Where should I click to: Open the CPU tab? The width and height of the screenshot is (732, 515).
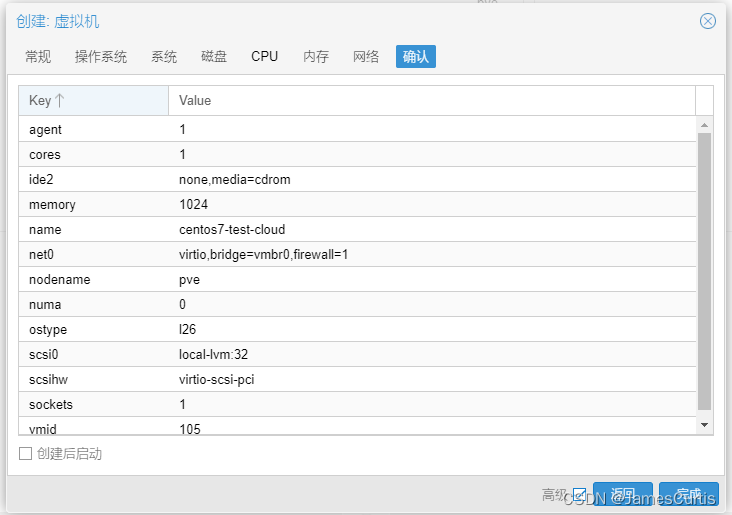[265, 56]
